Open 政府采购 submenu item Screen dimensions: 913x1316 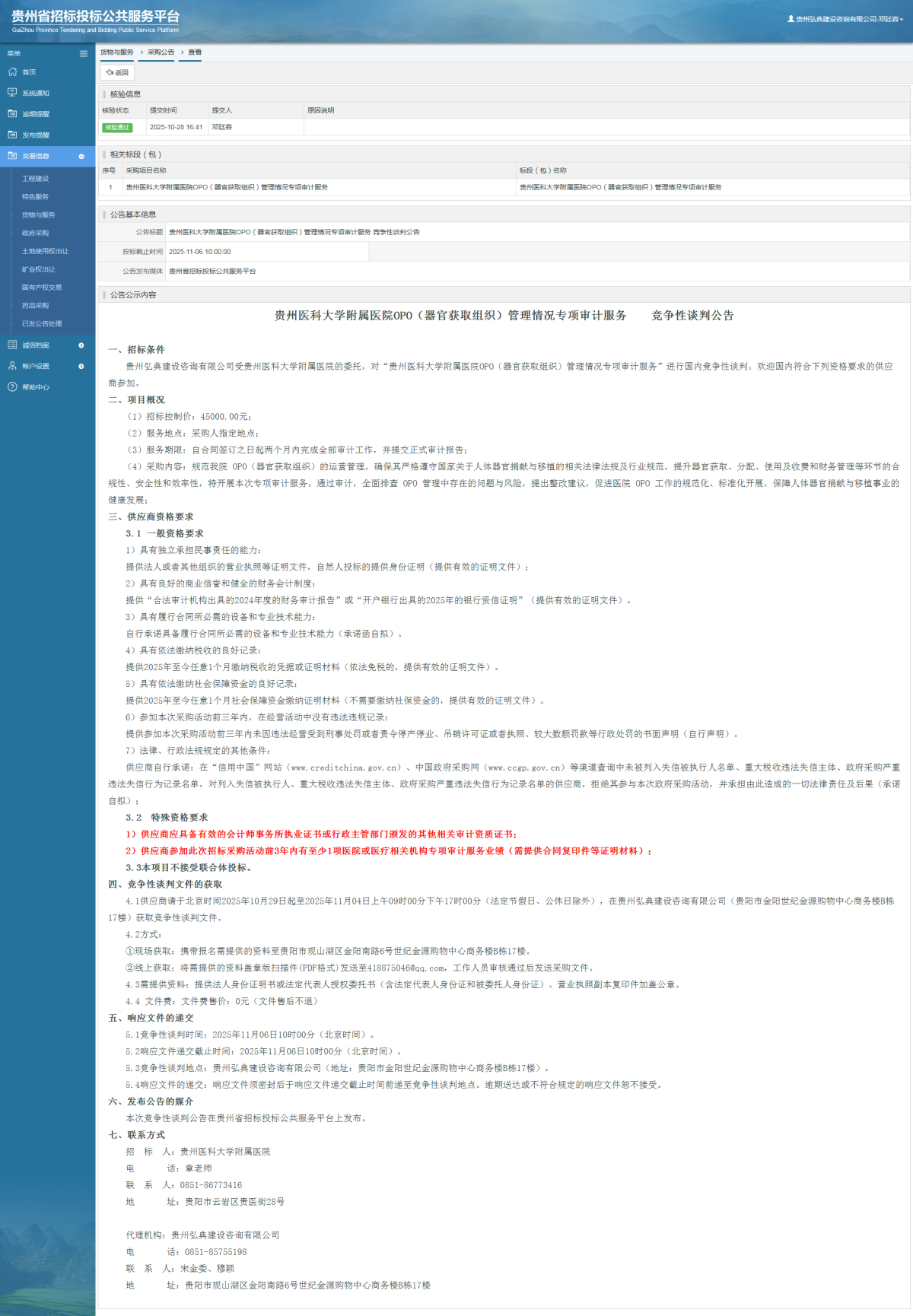(x=35, y=234)
